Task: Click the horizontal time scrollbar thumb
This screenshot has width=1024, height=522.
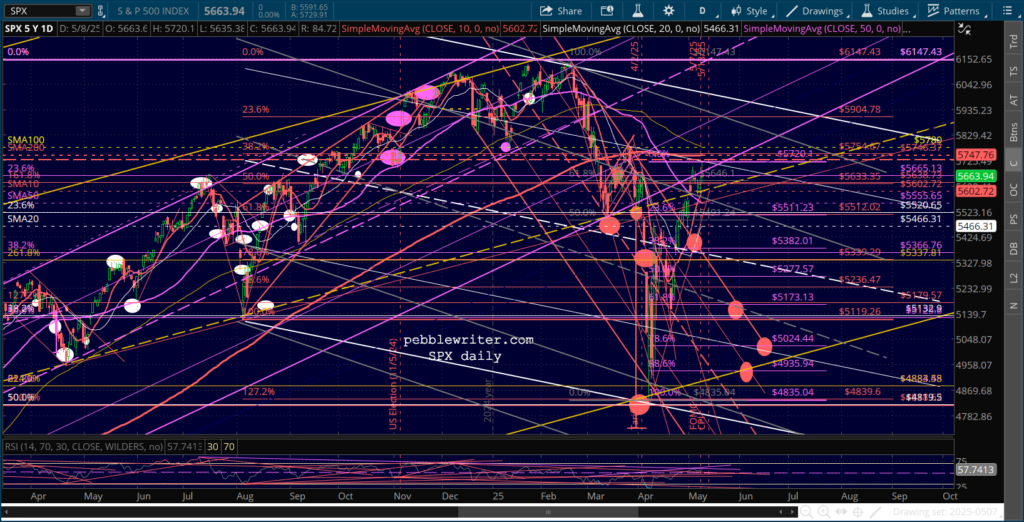Action: 546,512
